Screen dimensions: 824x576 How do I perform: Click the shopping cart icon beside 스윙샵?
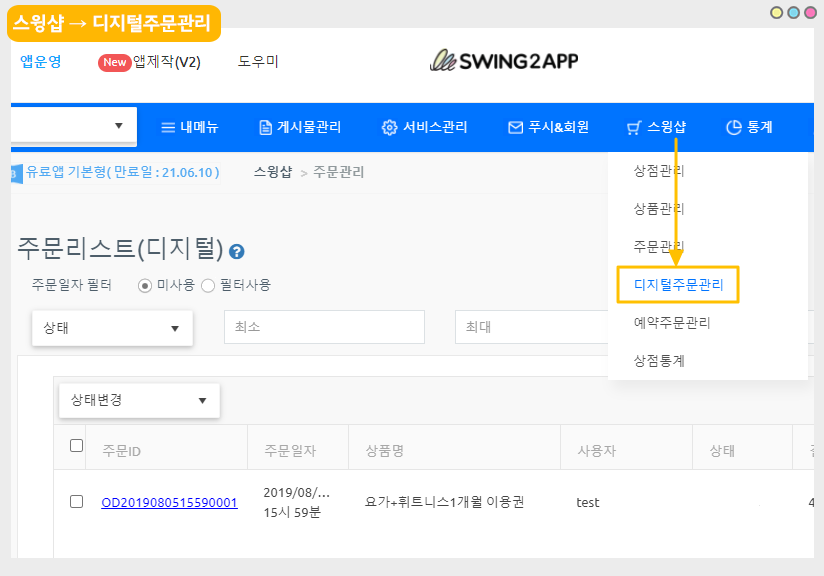634,127
